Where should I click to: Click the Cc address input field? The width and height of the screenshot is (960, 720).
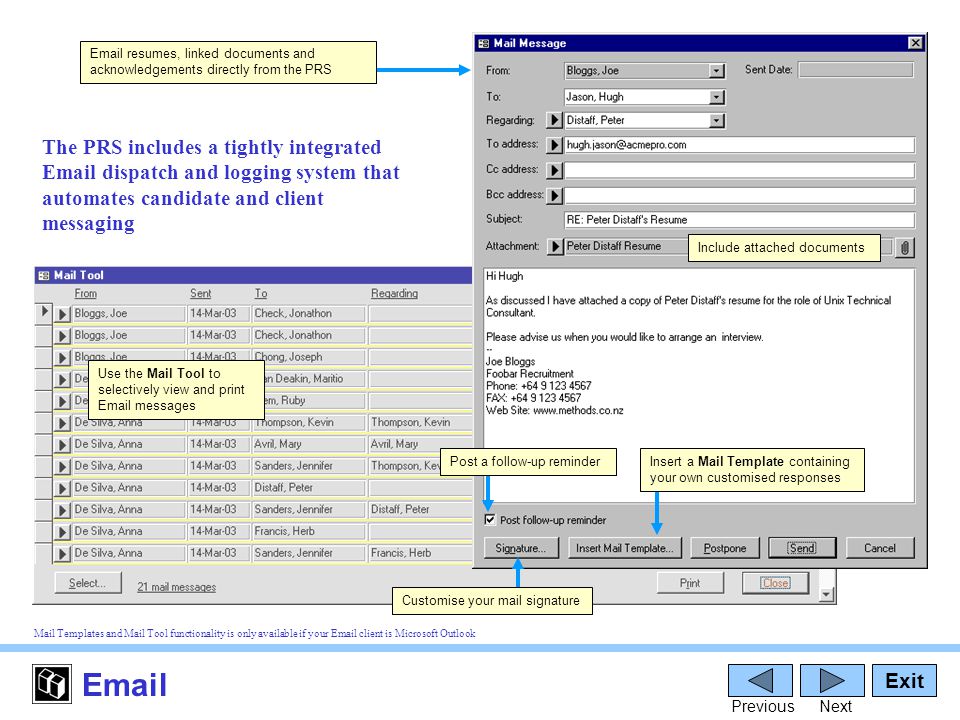tap(740, 170)
